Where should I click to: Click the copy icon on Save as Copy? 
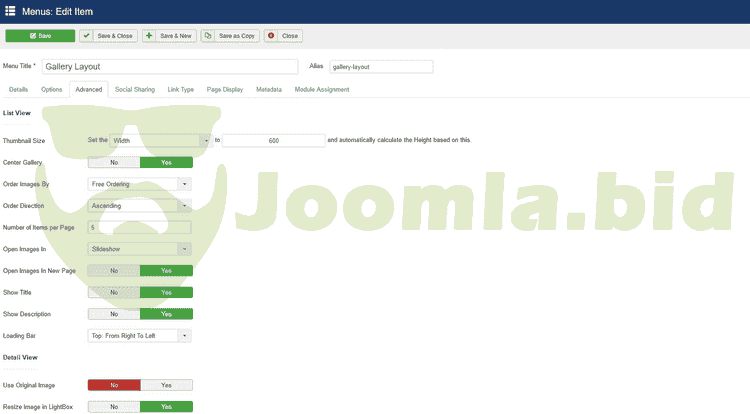(x=208, y=36)
